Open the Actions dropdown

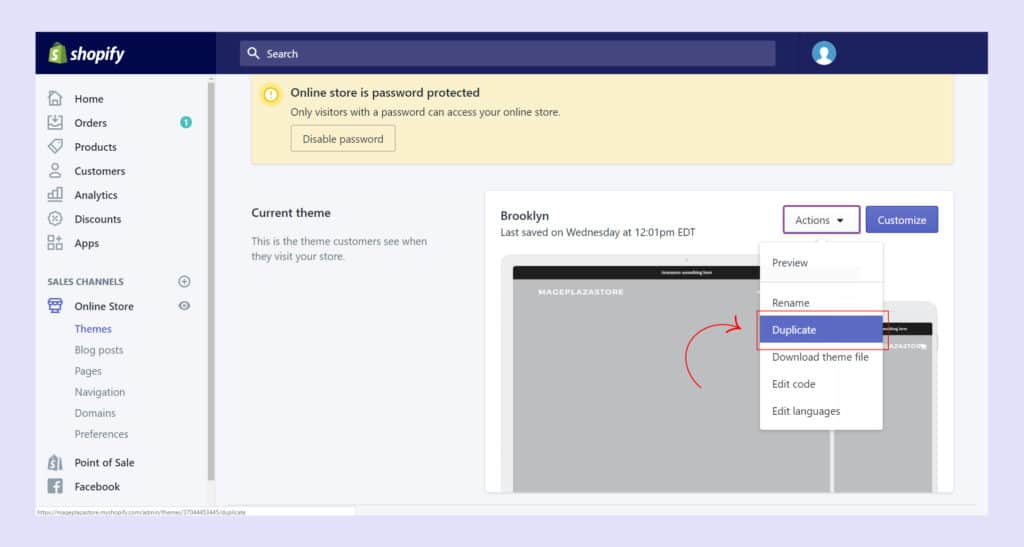click(x=821, y=220)
